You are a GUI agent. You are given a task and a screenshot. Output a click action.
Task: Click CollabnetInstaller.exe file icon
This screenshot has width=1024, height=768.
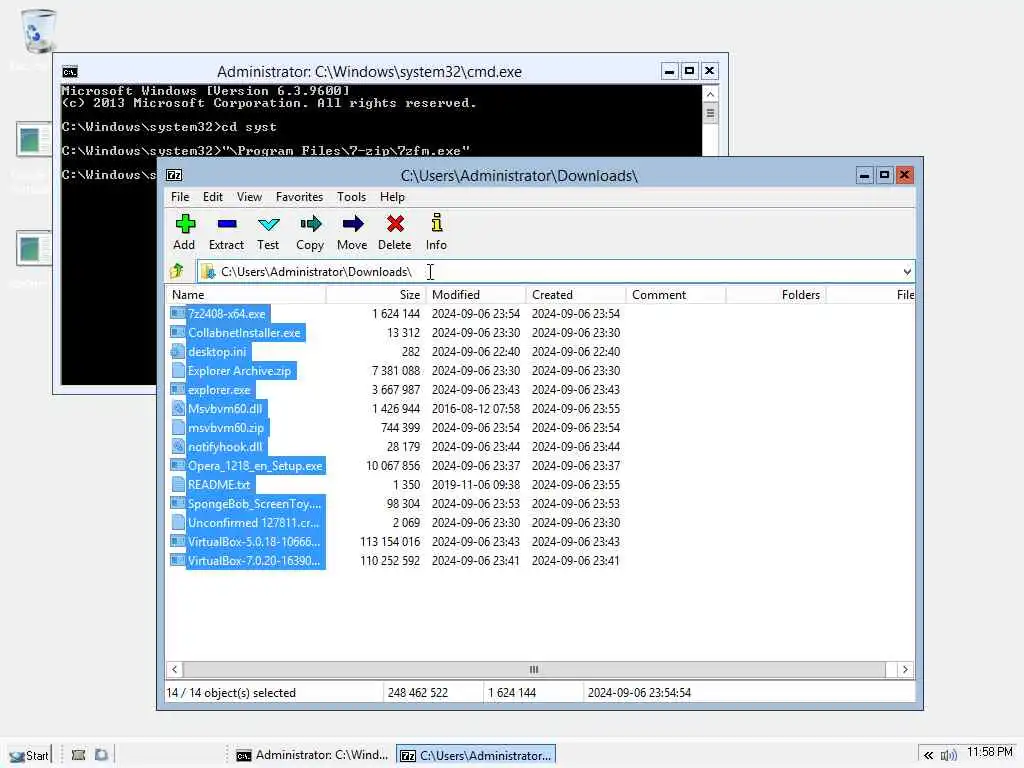[178, 332]
